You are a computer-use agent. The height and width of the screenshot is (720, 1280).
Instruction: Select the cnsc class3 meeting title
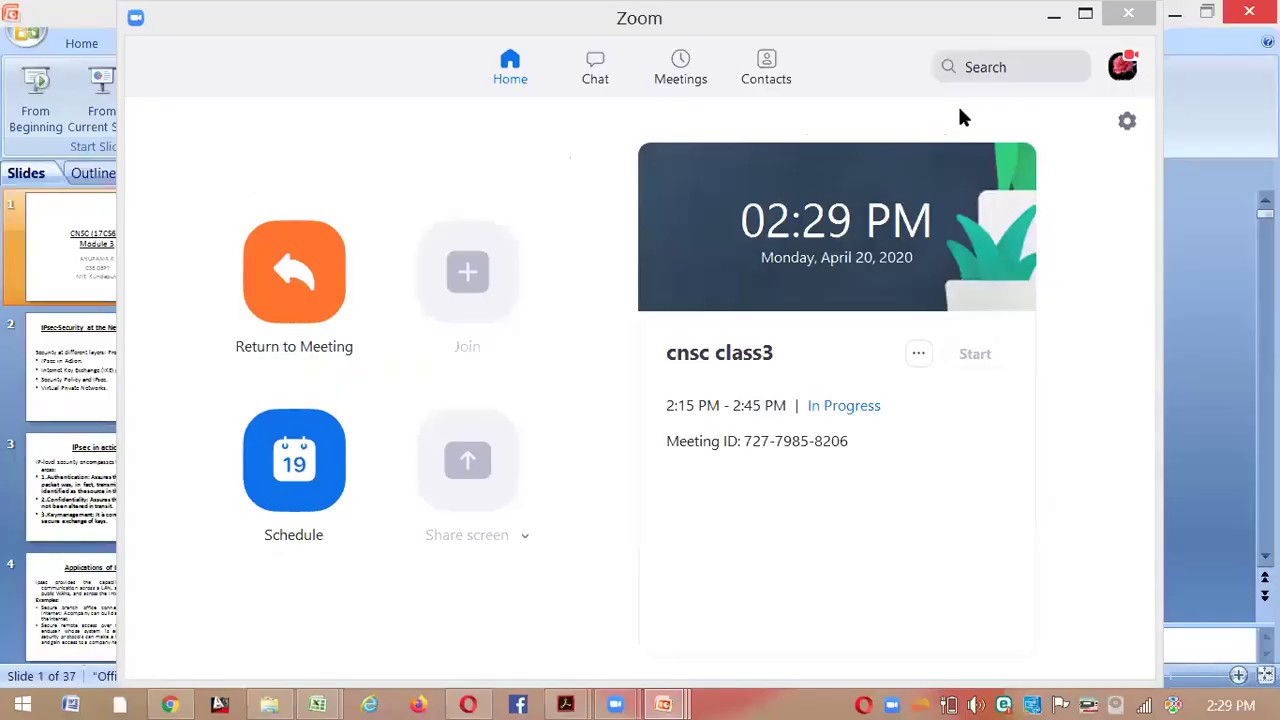[719, 353]
